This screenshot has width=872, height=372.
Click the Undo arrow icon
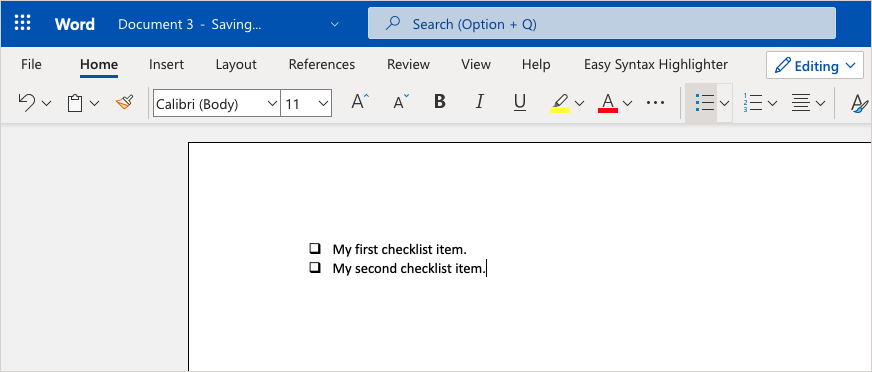click(27, 102)
